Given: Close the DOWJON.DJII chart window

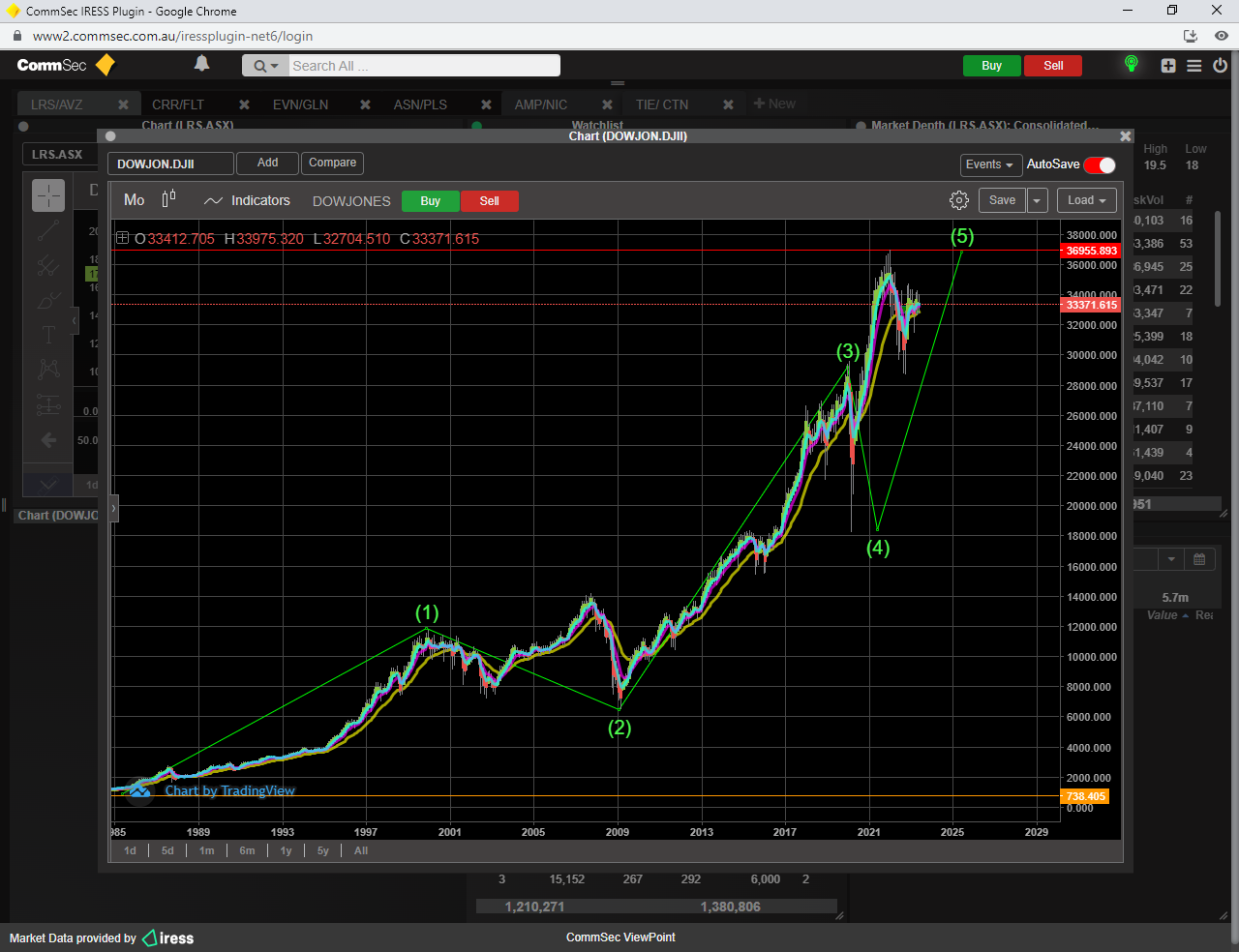Looking at the screenshot, I should (1125, 136).
